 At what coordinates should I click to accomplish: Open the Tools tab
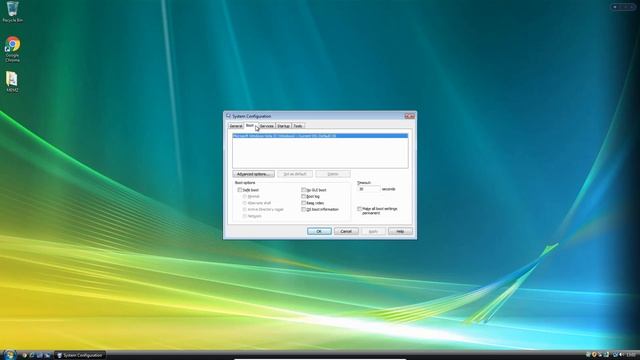[298, 126]
